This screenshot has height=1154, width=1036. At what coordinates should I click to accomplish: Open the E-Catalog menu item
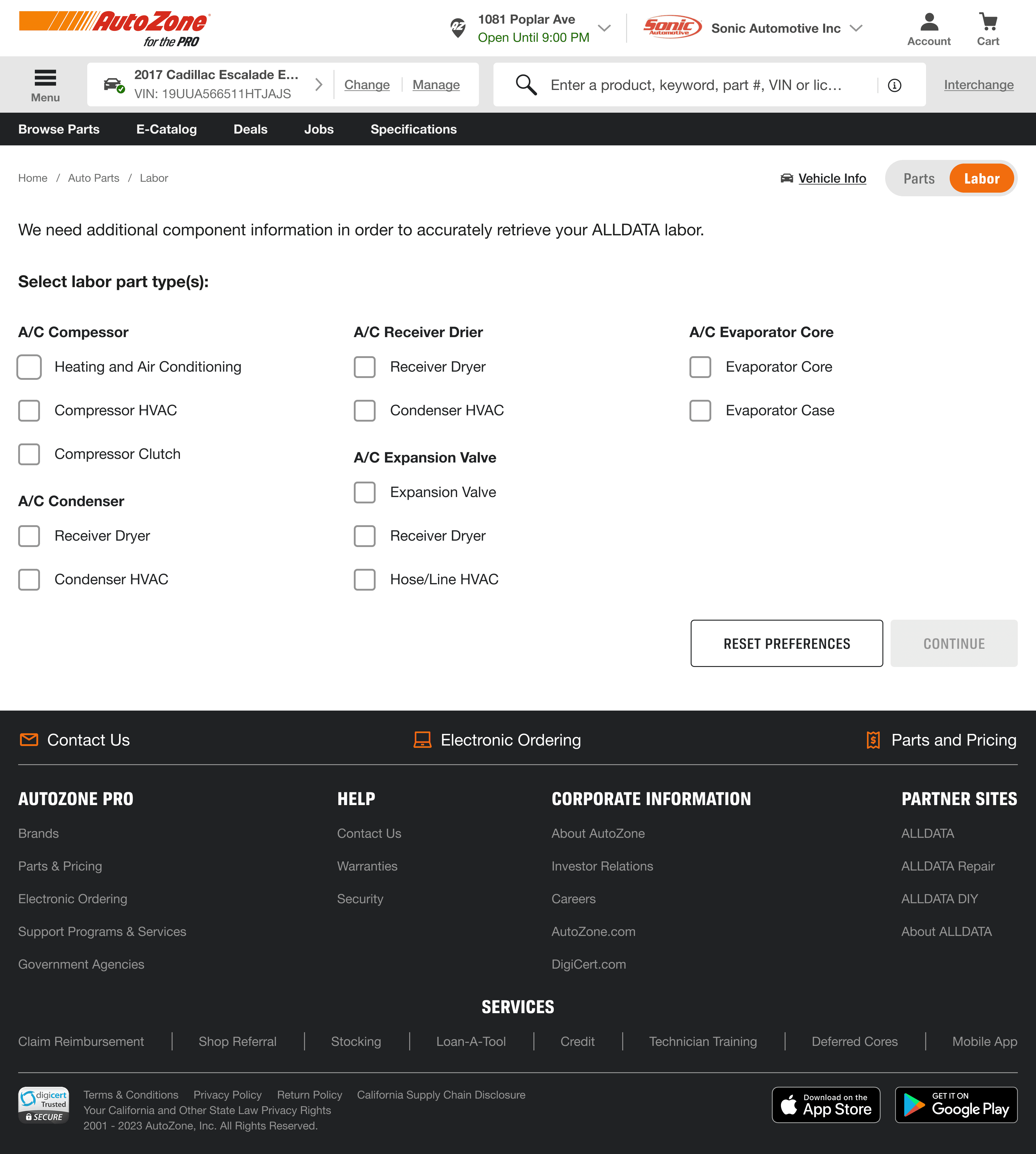(x=166, y=129)
